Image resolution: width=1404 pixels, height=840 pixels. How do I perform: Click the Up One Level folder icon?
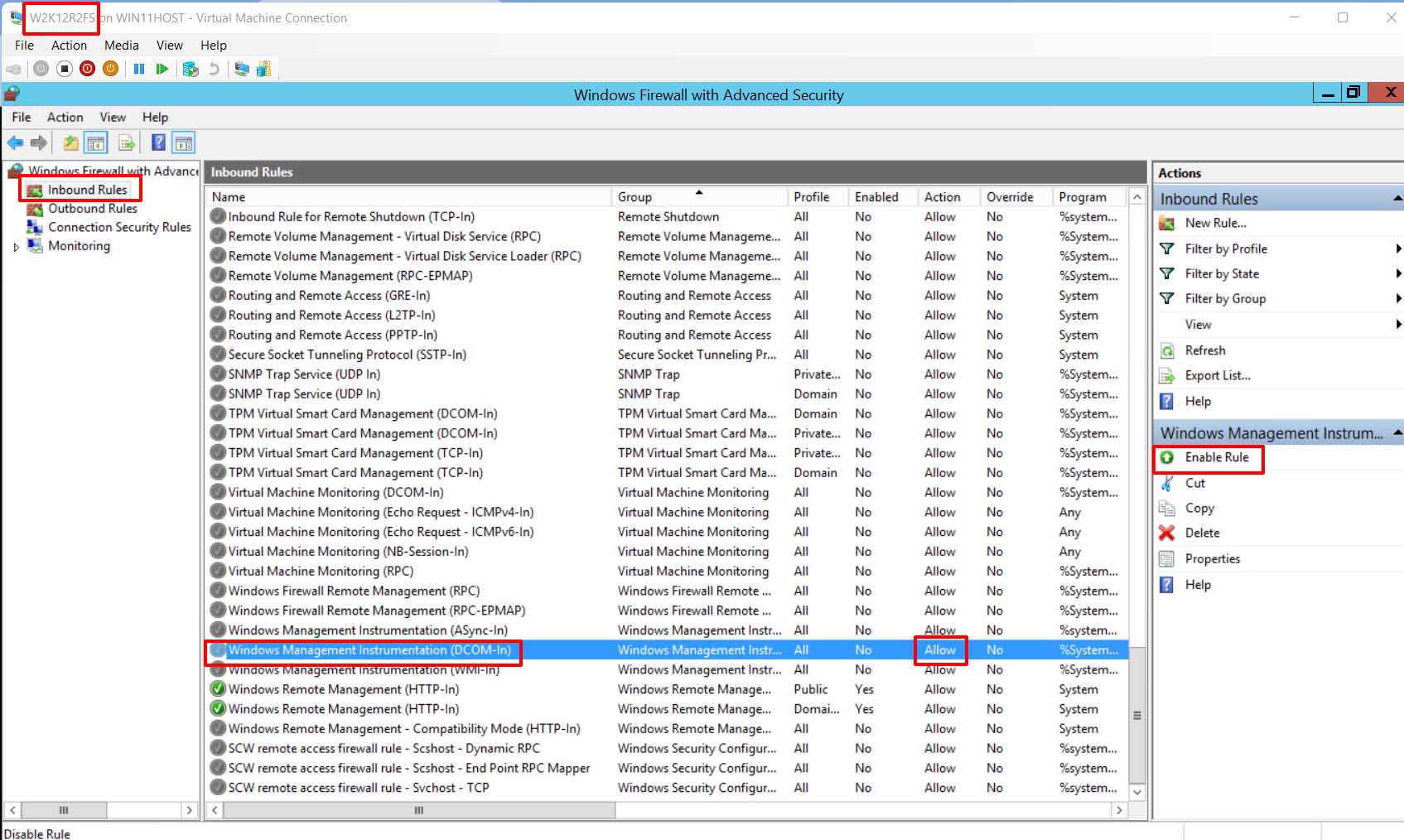tap(71, 142)
